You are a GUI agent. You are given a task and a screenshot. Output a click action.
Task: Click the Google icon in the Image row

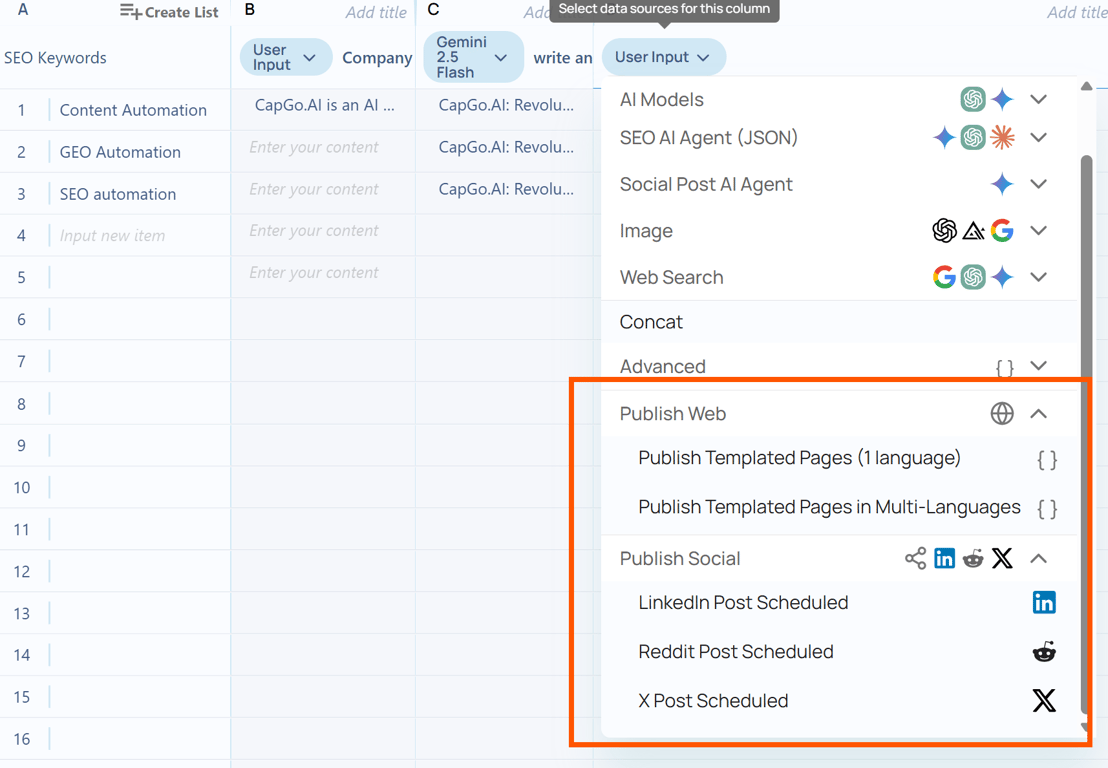1002,230
